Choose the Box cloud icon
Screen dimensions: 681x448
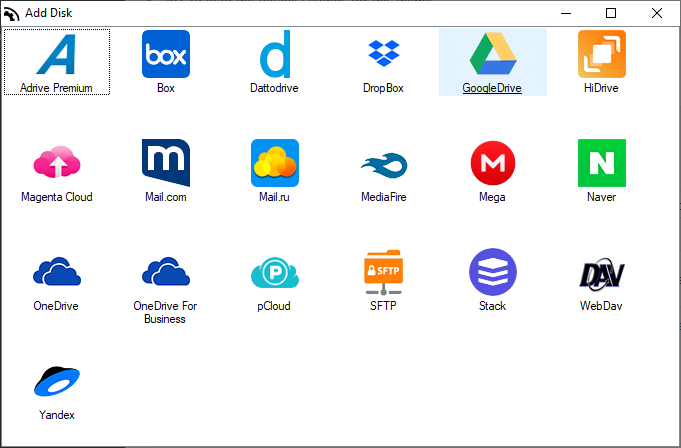point(166,54)
